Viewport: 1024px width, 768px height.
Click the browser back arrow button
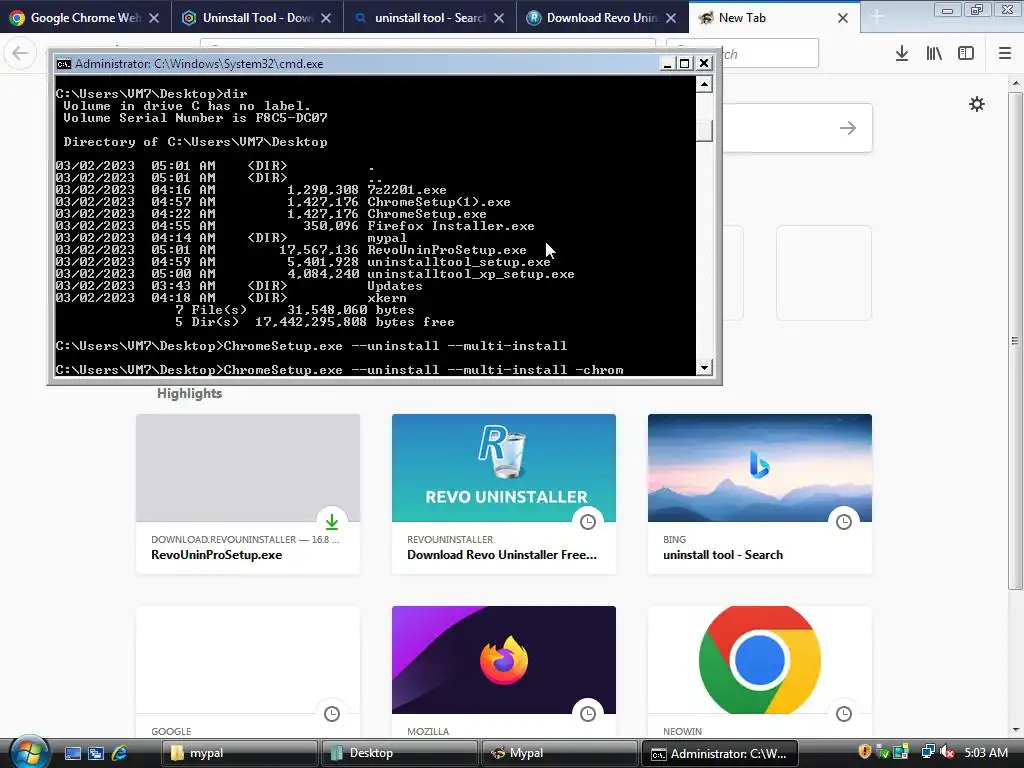[x=20, y=53]
